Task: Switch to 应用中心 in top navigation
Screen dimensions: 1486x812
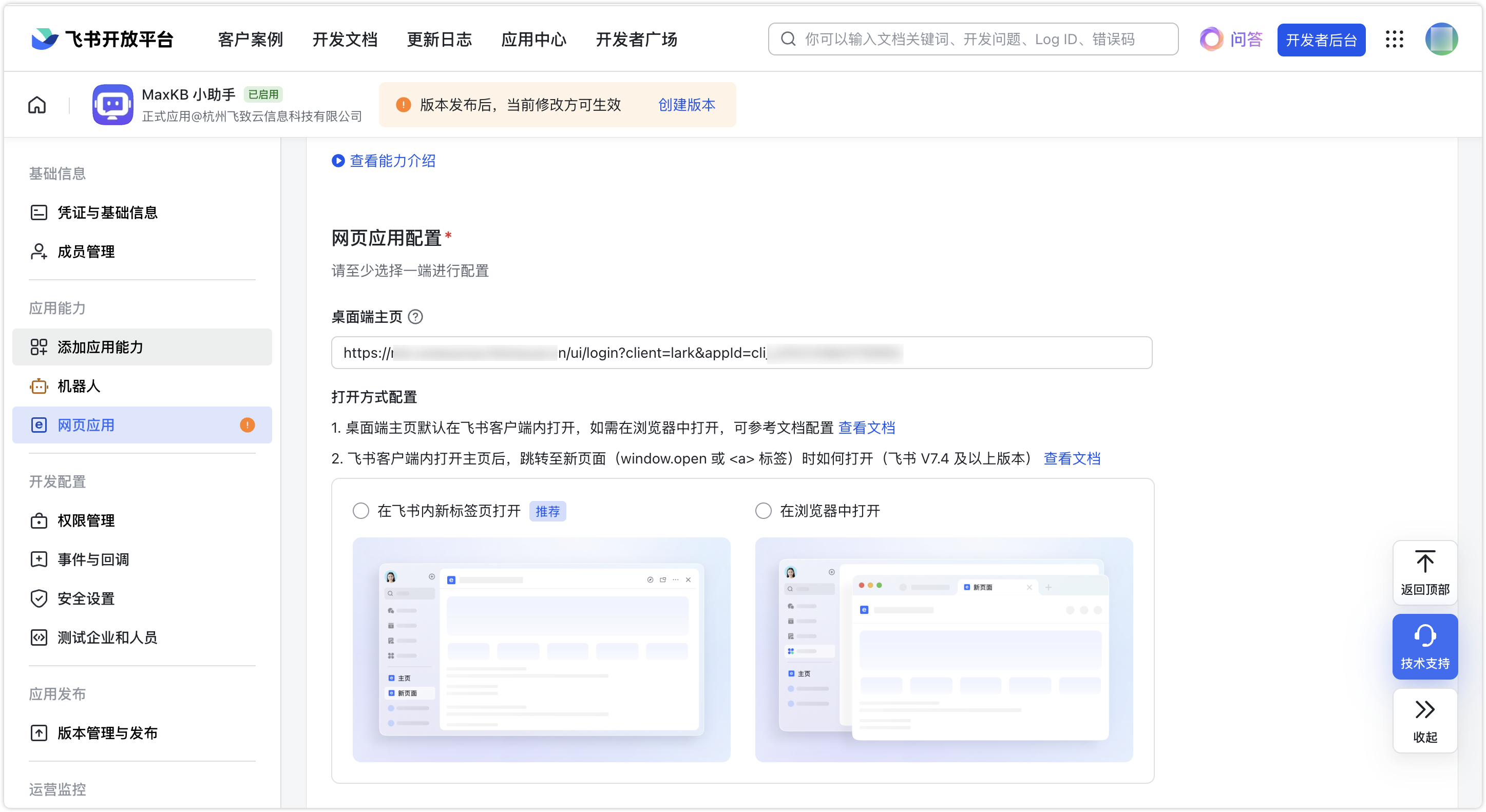Action: coord(534,39)
